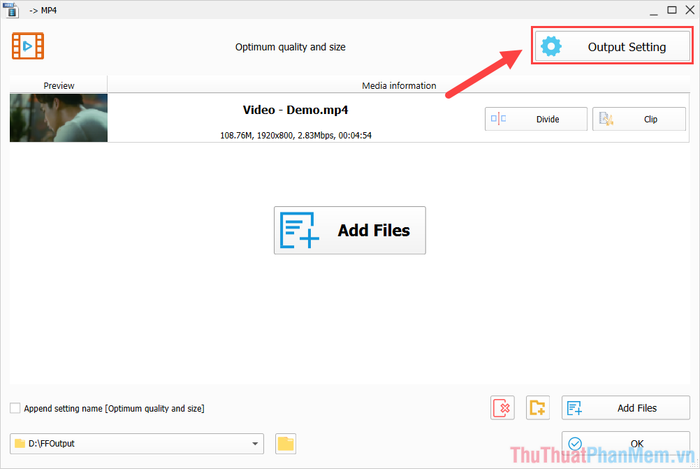Select the Video - Demo.mp4 preview thumbnail

tap(58, 118)
